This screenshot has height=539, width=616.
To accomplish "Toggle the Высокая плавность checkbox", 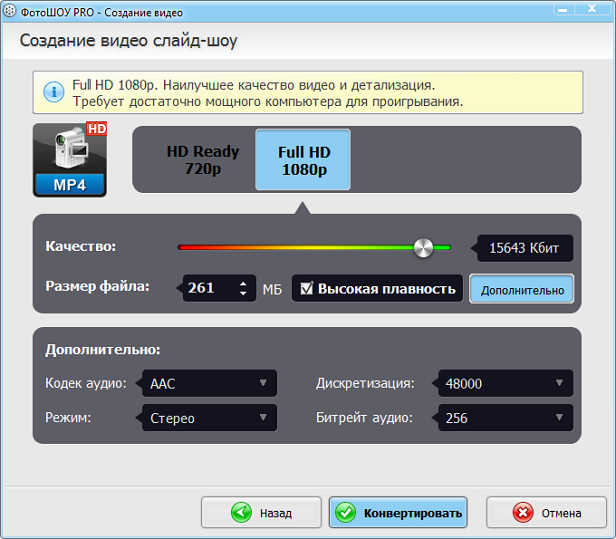I will 307,288.
